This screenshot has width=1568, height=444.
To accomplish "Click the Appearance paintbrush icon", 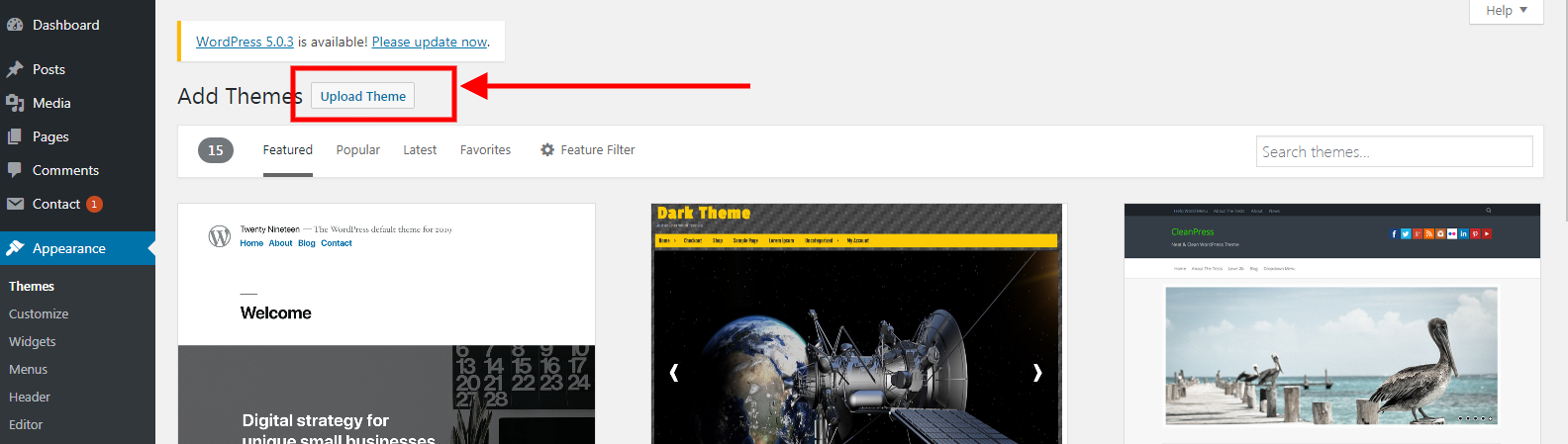I will (15, 248).
